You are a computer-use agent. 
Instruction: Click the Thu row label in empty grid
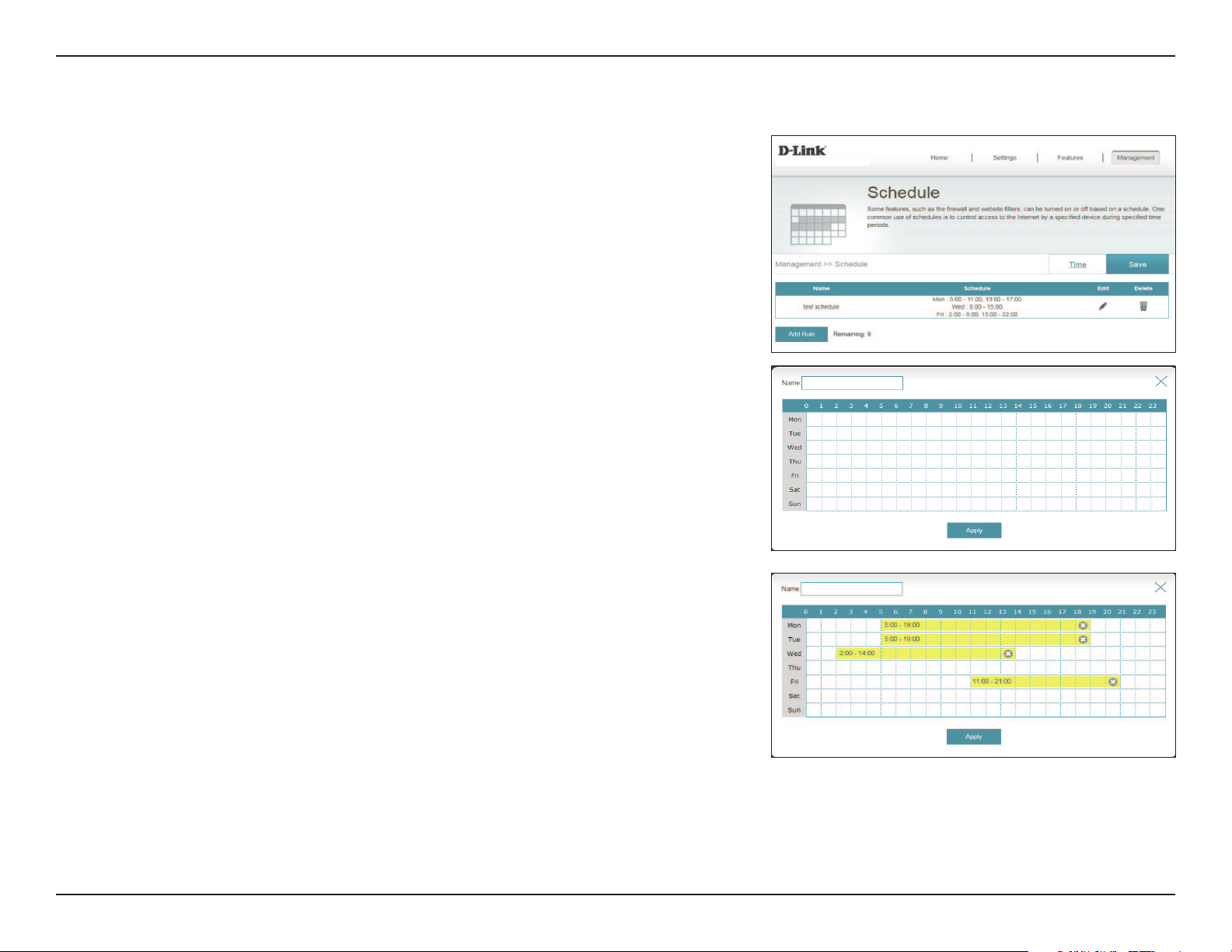(x=794, y=462)
